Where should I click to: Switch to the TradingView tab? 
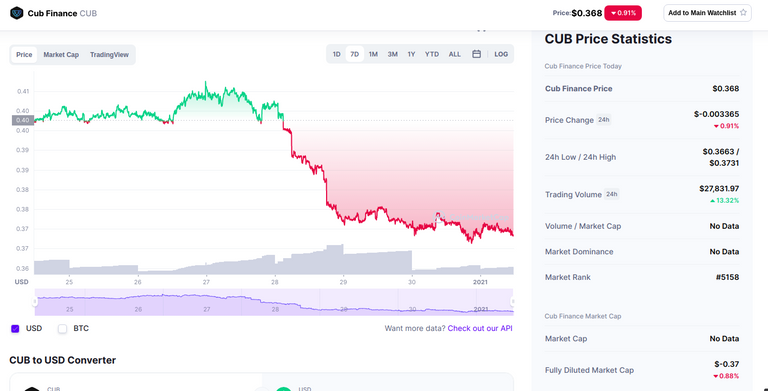[x=109, y=55]
